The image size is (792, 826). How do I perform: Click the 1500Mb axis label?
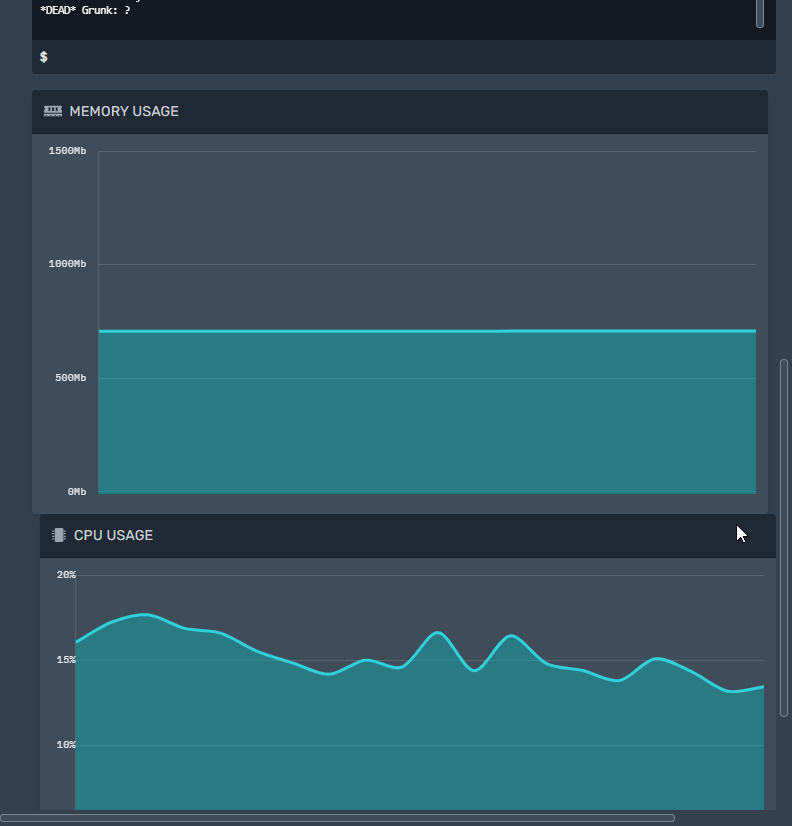click(x=67, y=151)
